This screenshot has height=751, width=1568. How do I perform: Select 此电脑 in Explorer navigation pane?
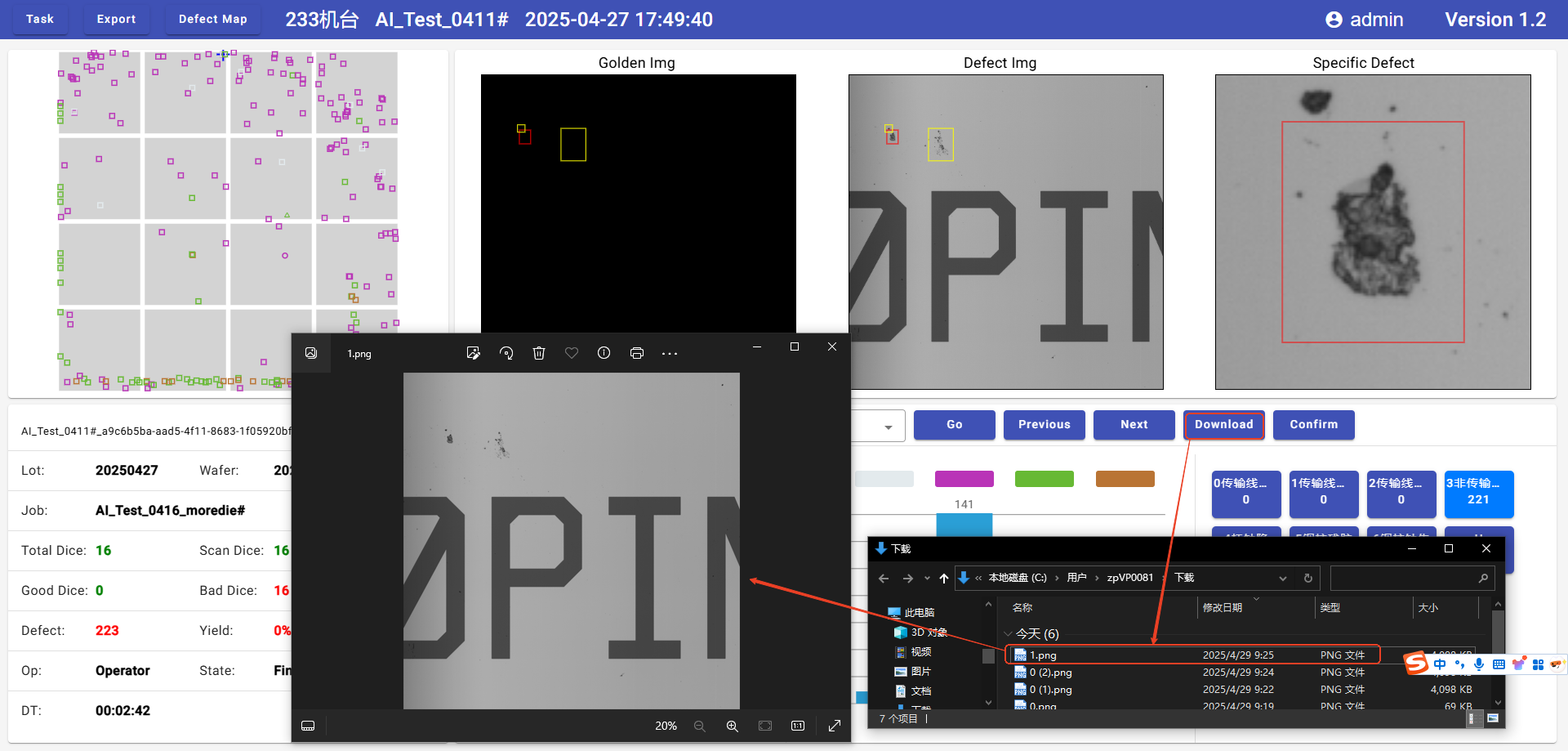(911, 612)
